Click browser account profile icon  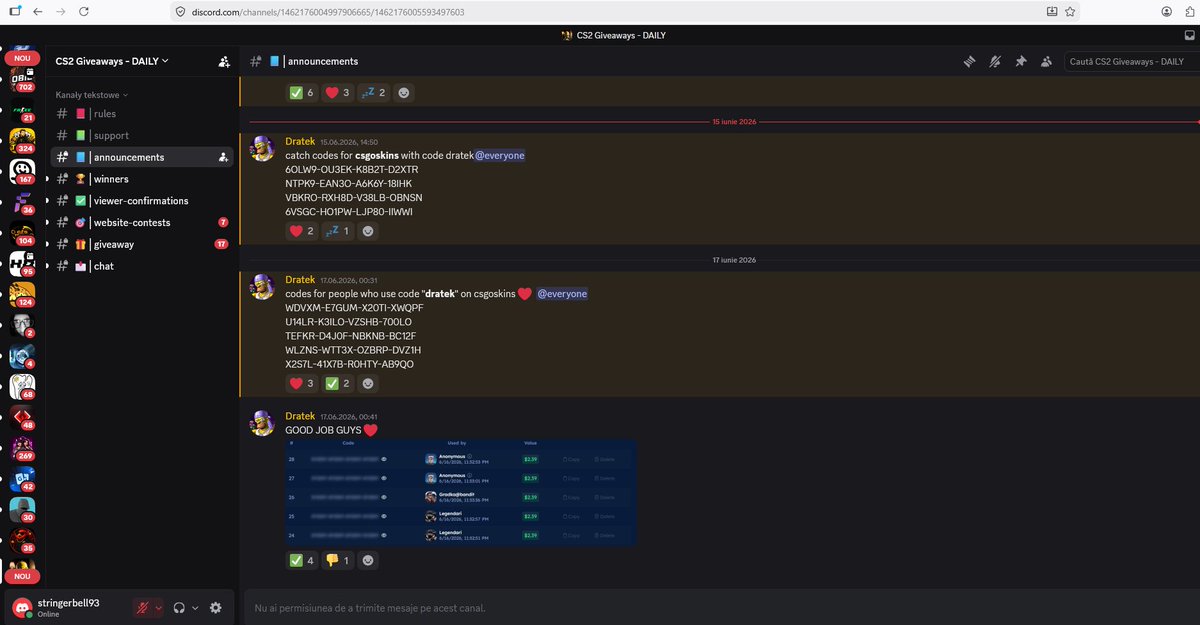pos(1166,12)
